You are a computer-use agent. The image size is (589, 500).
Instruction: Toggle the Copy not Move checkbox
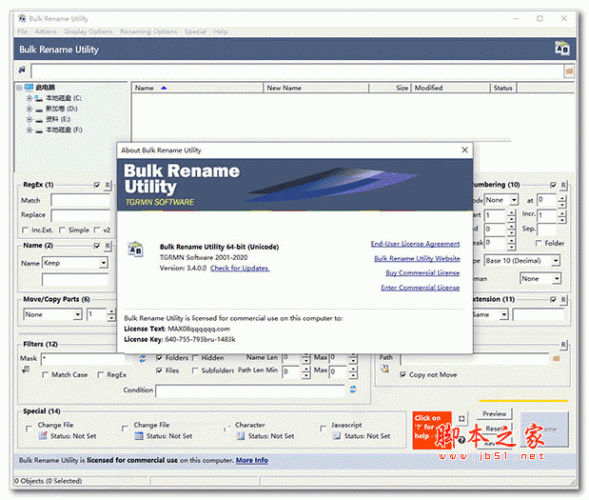tap(403, 375)
